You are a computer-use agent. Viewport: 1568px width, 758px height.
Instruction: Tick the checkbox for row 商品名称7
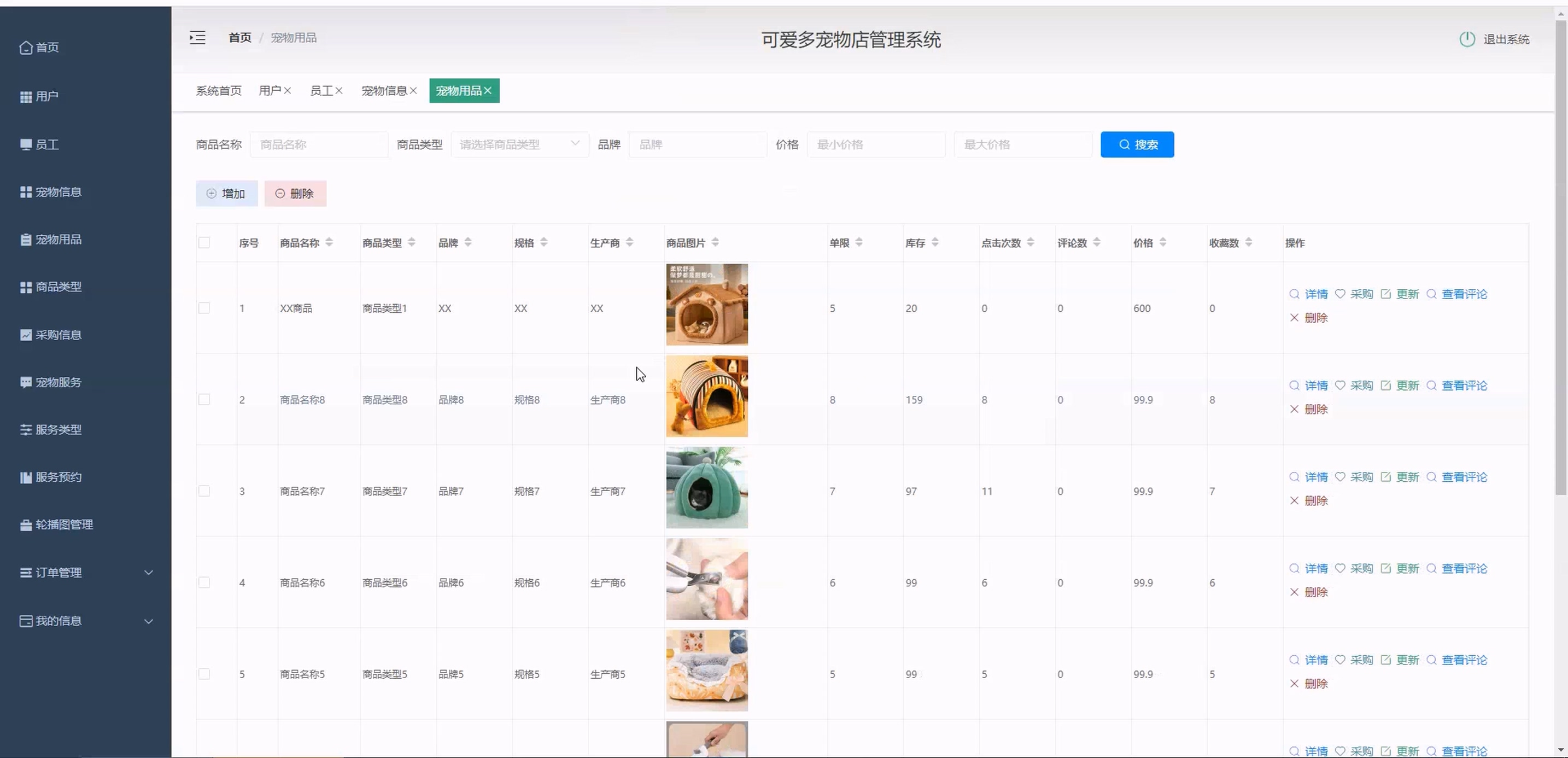click(x=204, y=491)
